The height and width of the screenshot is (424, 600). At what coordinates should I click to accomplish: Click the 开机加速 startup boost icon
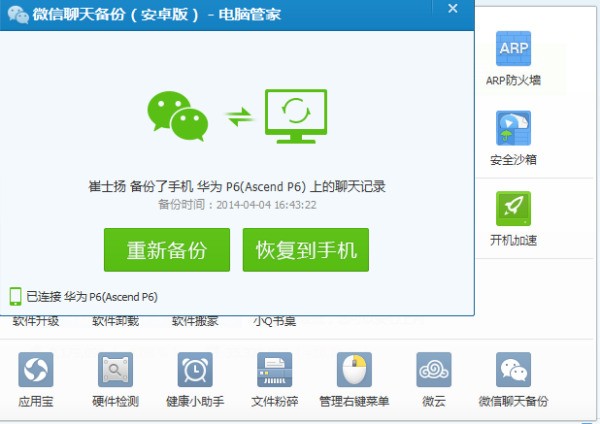pos(514,209)
